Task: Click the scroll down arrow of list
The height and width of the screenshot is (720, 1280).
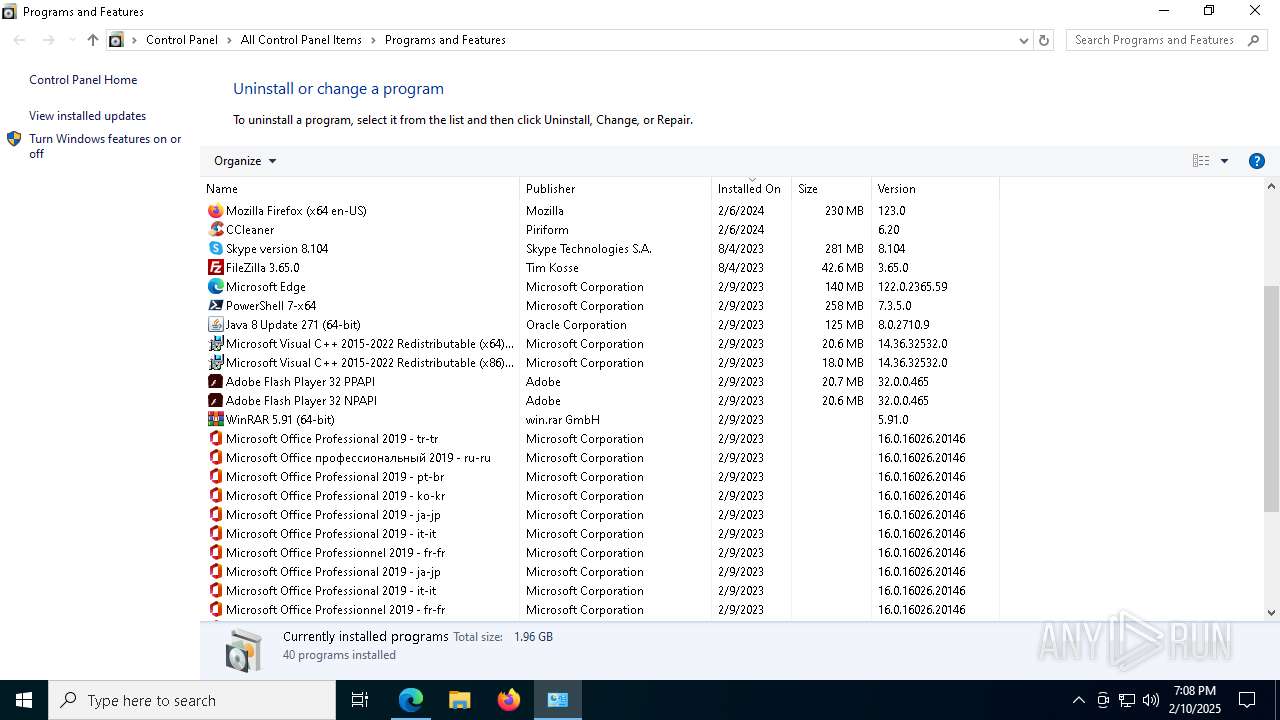Action: (1272, 612)
